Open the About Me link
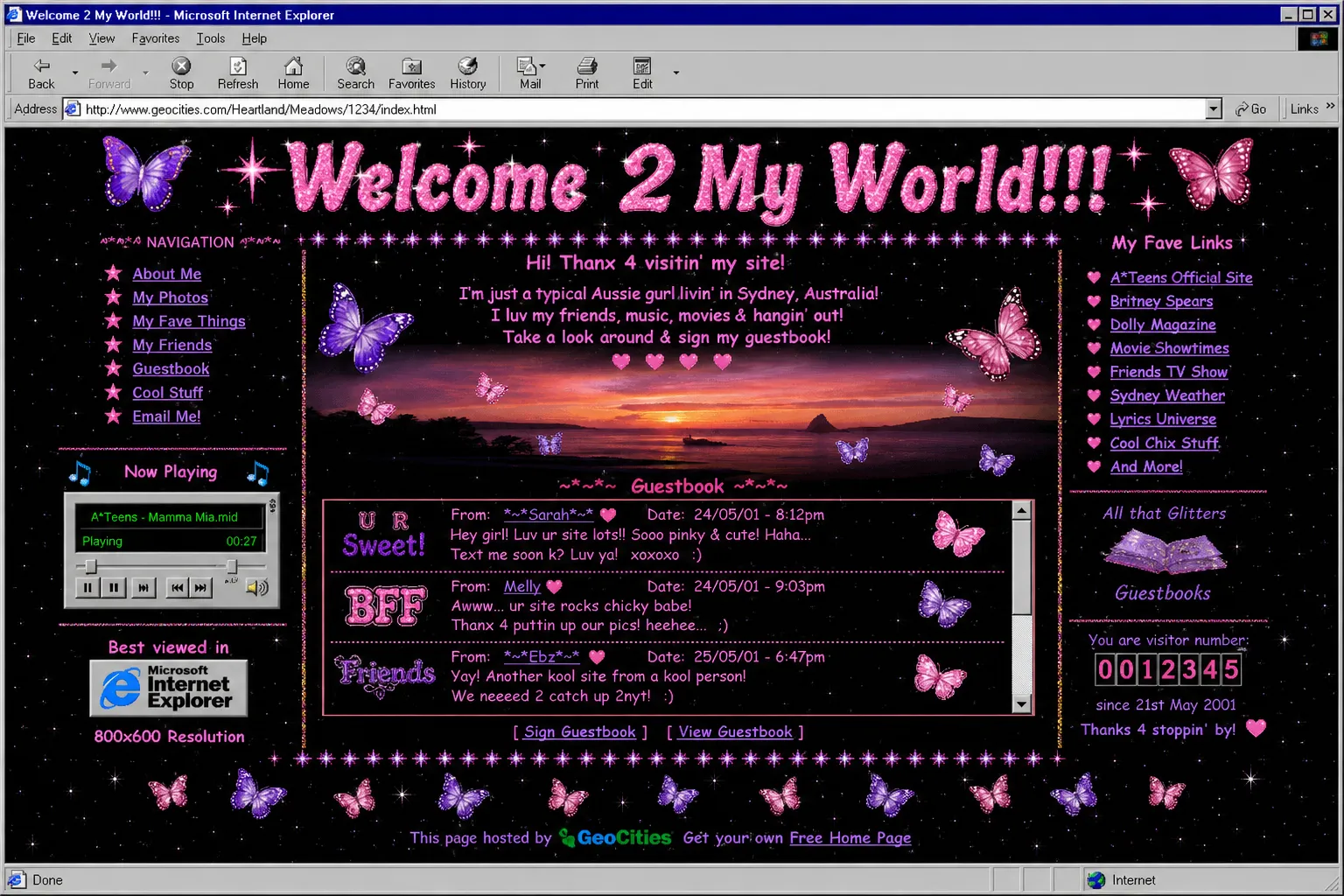Viewport: 1344px width, 896px height. coord(167,274)
